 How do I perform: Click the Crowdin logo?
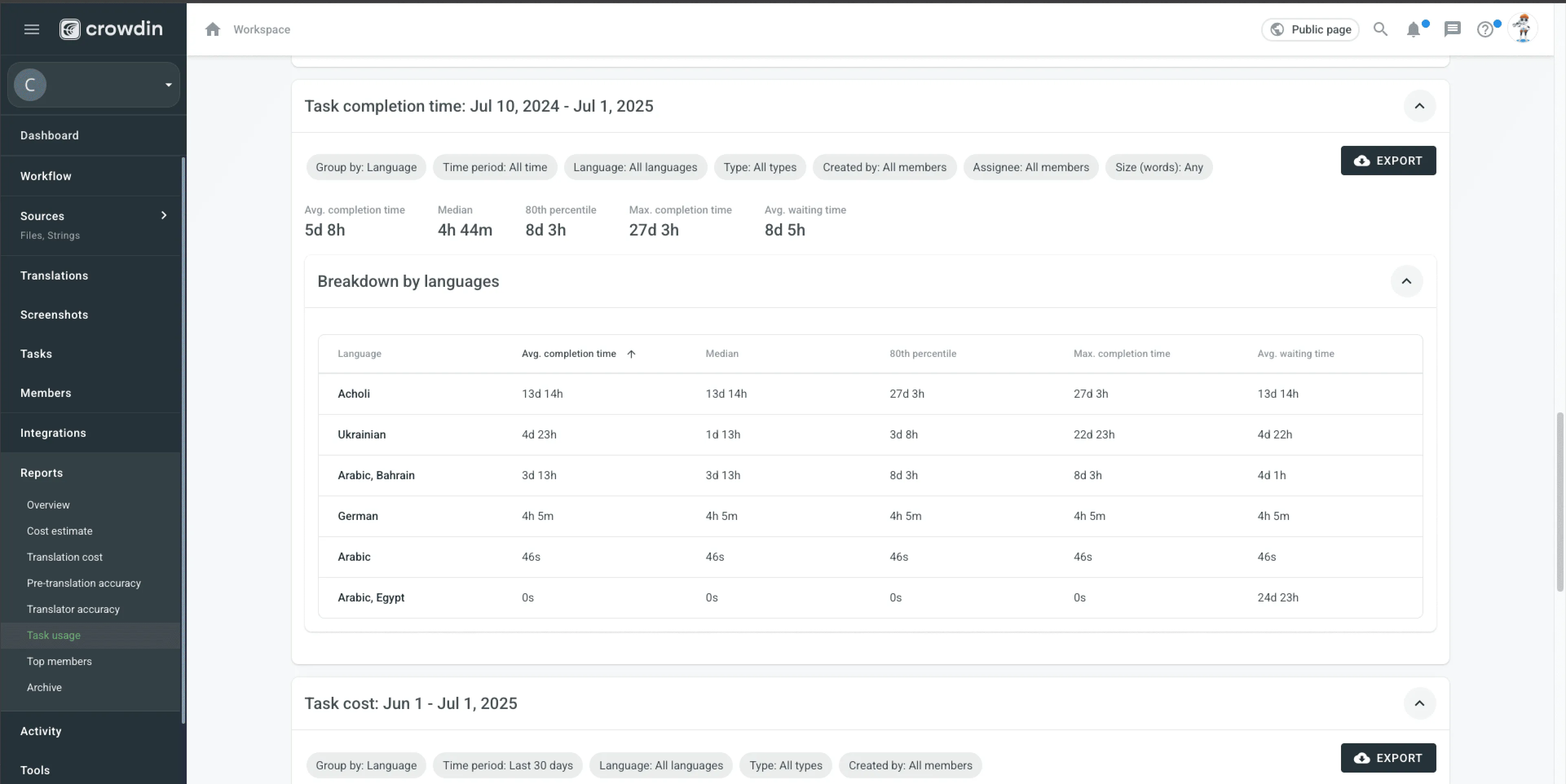coord(111,29)
